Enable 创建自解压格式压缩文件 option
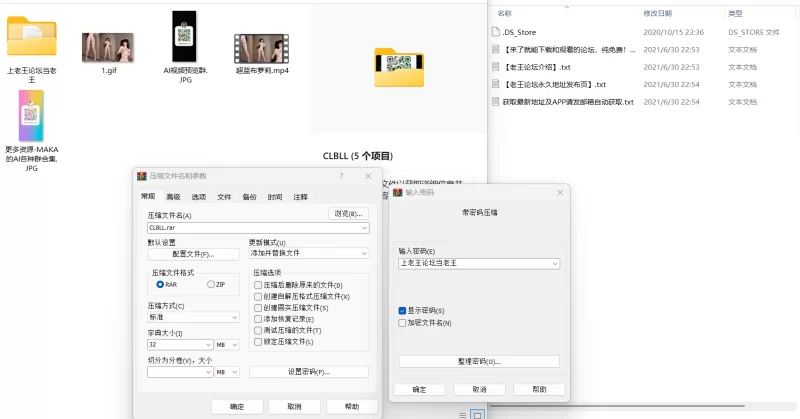 [x=258, y=297]
